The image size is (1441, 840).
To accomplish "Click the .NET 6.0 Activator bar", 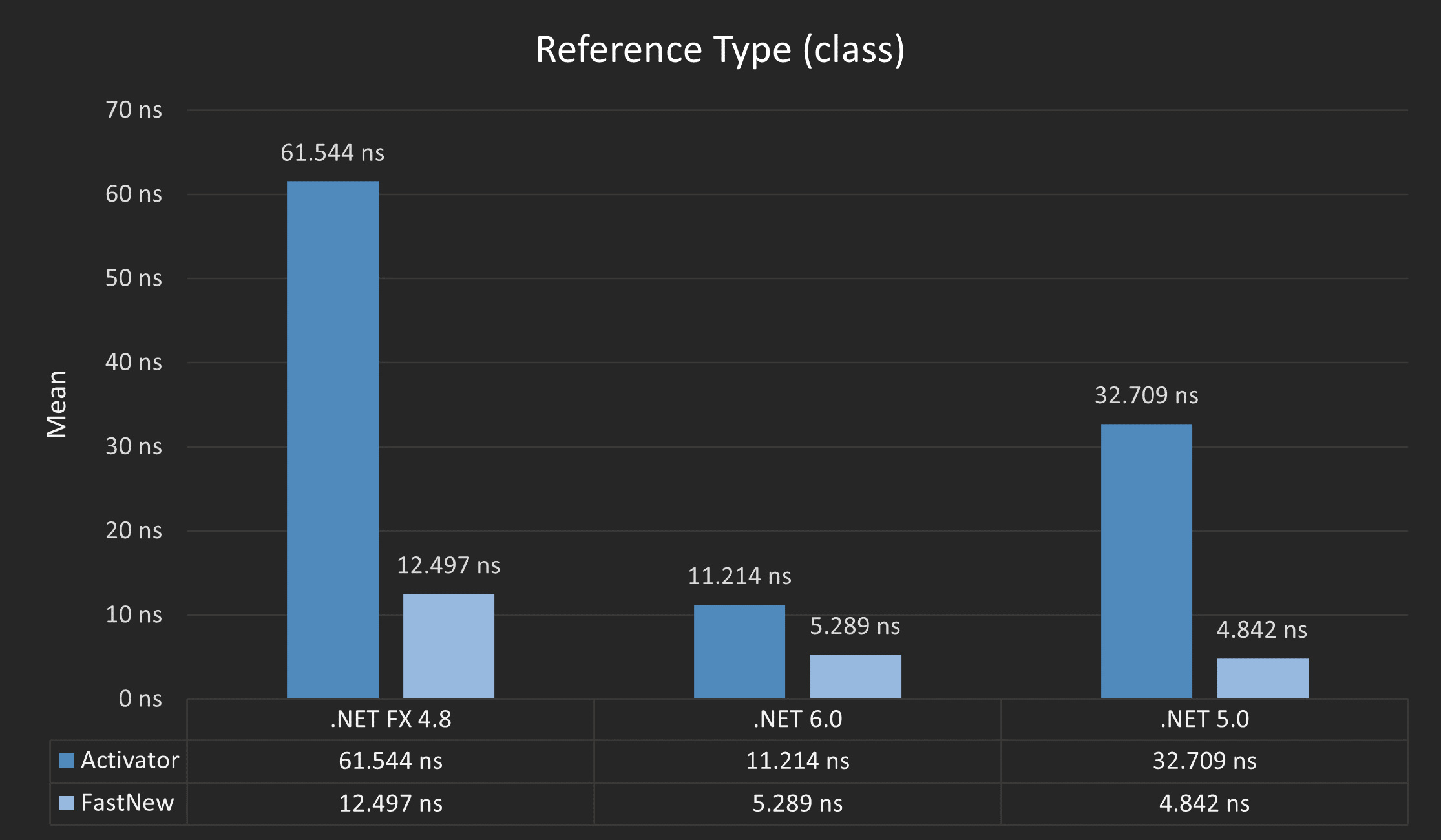I will click(739, 651).
